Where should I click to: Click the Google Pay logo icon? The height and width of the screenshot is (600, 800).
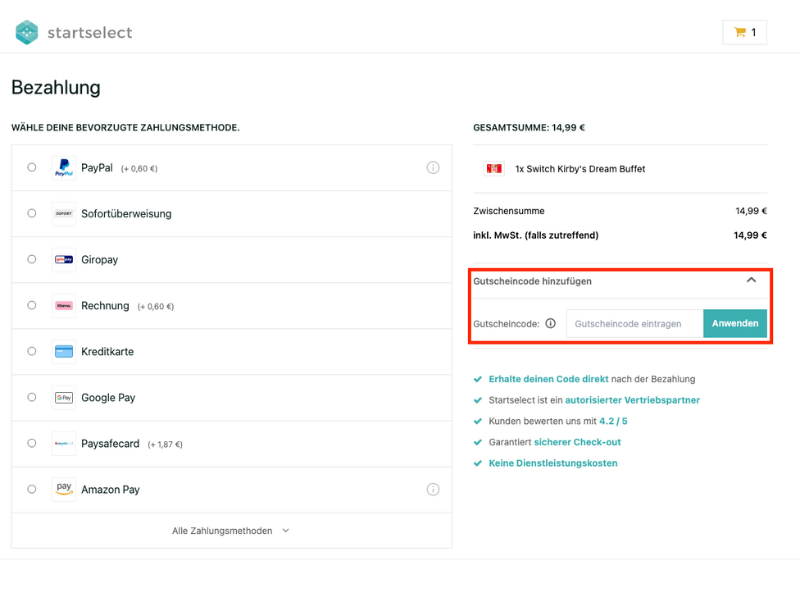(64, 398)
